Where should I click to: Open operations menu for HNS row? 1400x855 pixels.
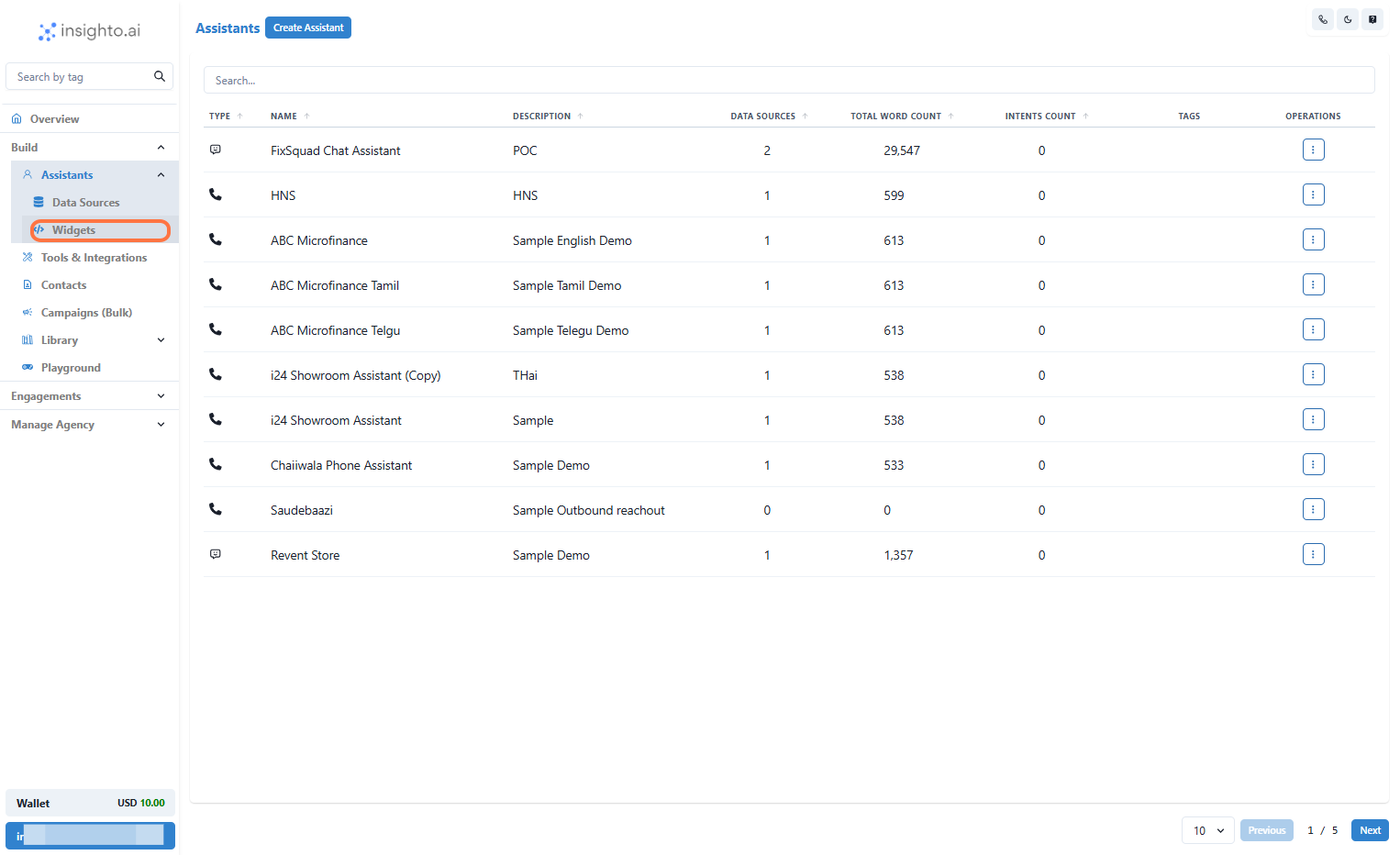[x=1313, y=194]
